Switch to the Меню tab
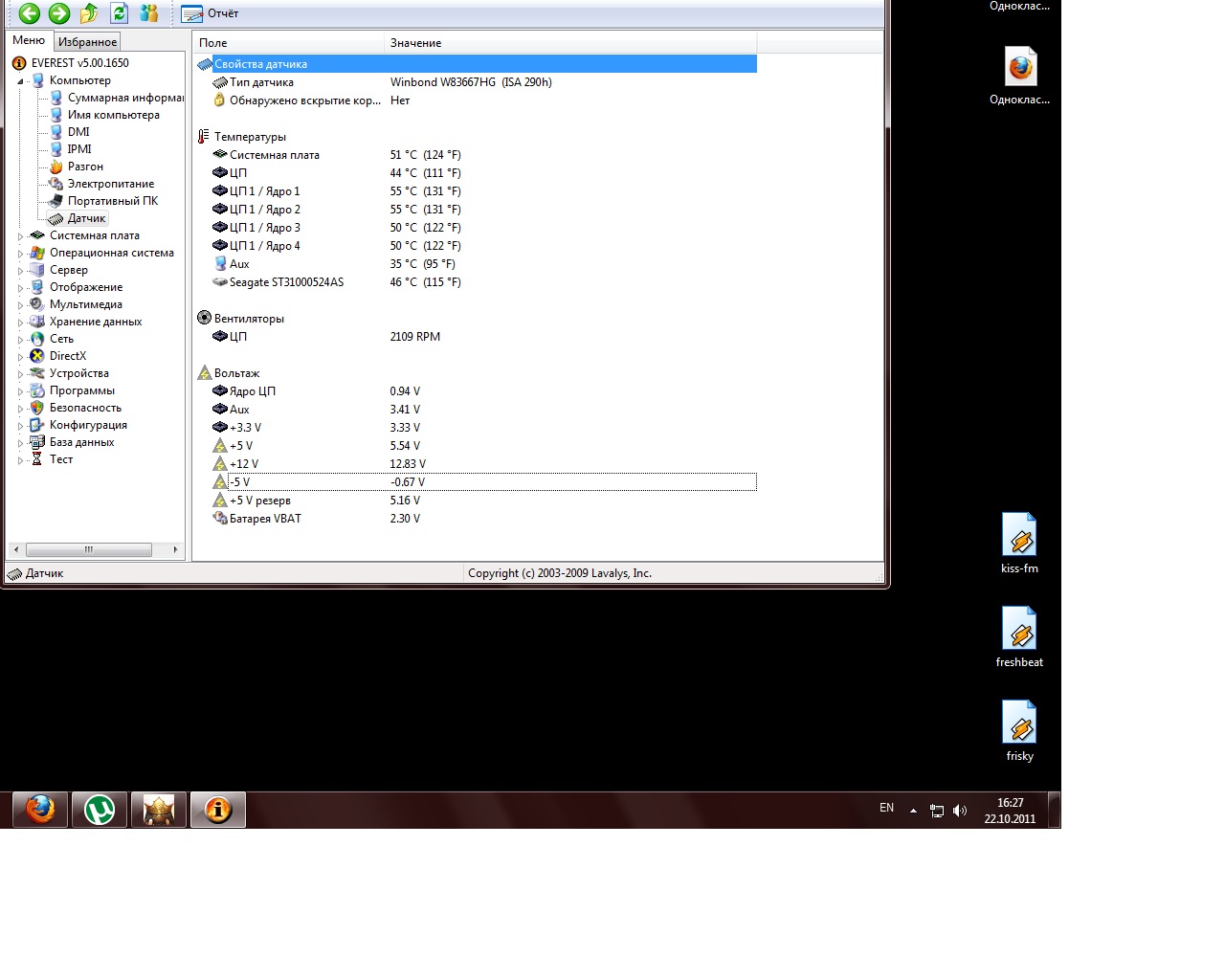 click(29, 41)
